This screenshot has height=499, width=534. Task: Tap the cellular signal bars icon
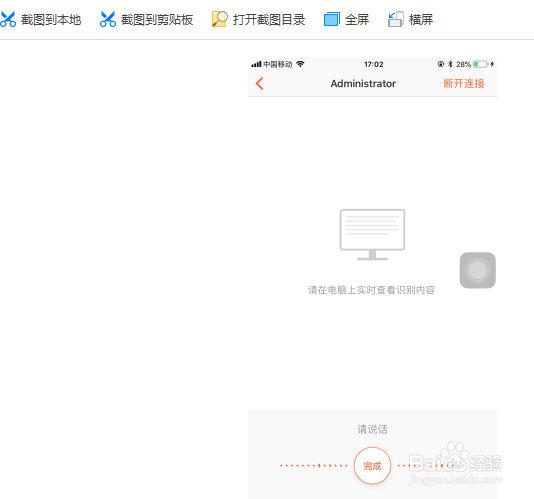click(x=256, y=64)
